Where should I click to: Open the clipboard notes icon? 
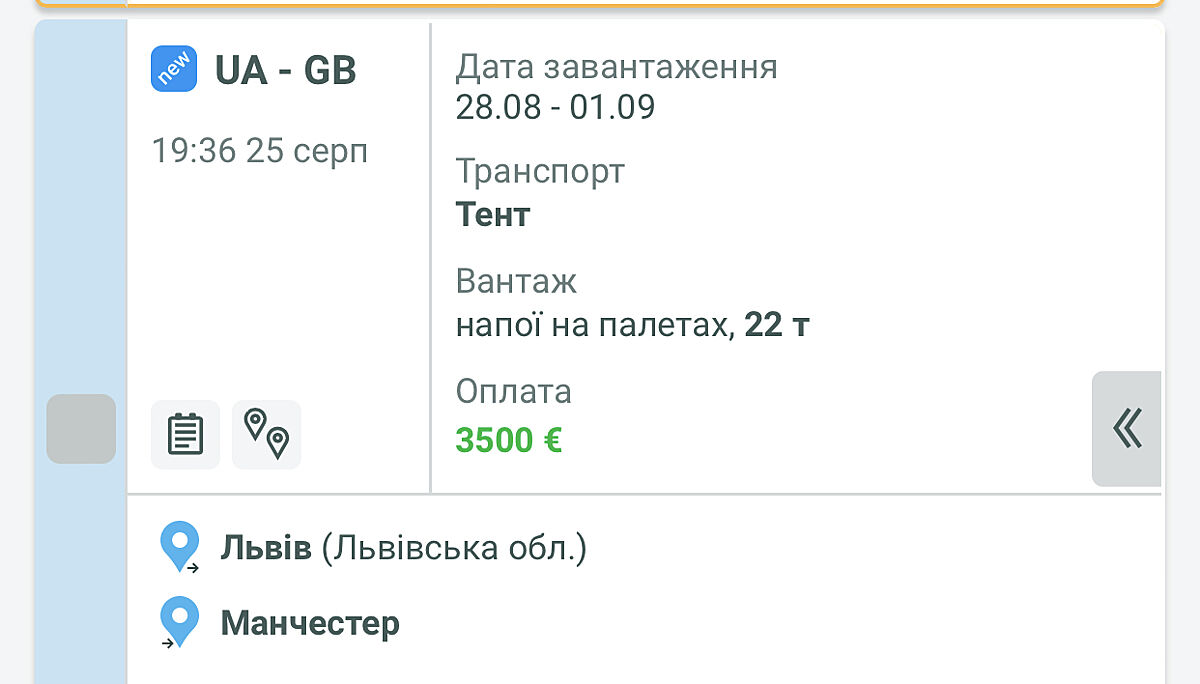[185, 434]
